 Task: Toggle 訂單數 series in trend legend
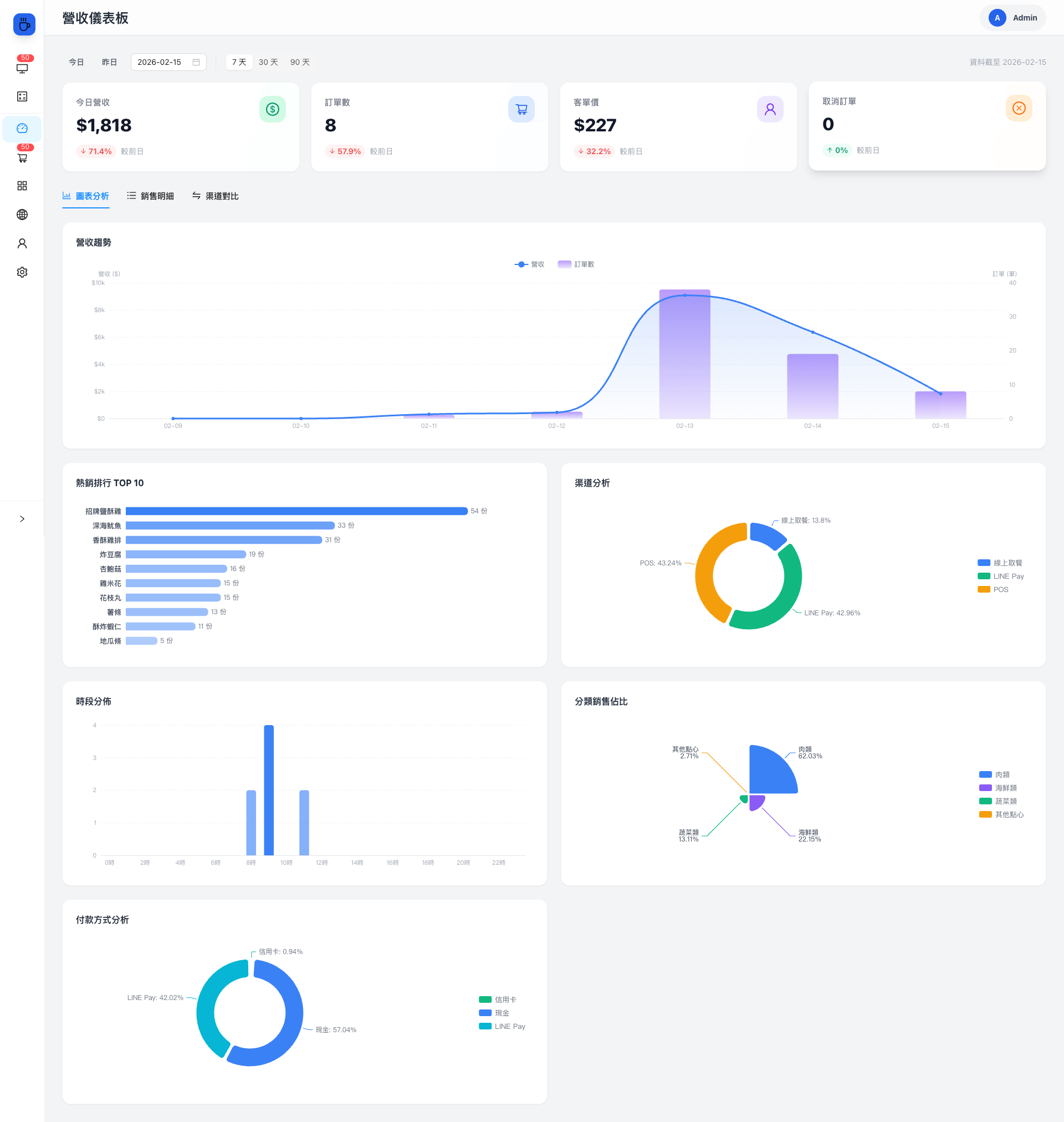coord(576,264)
